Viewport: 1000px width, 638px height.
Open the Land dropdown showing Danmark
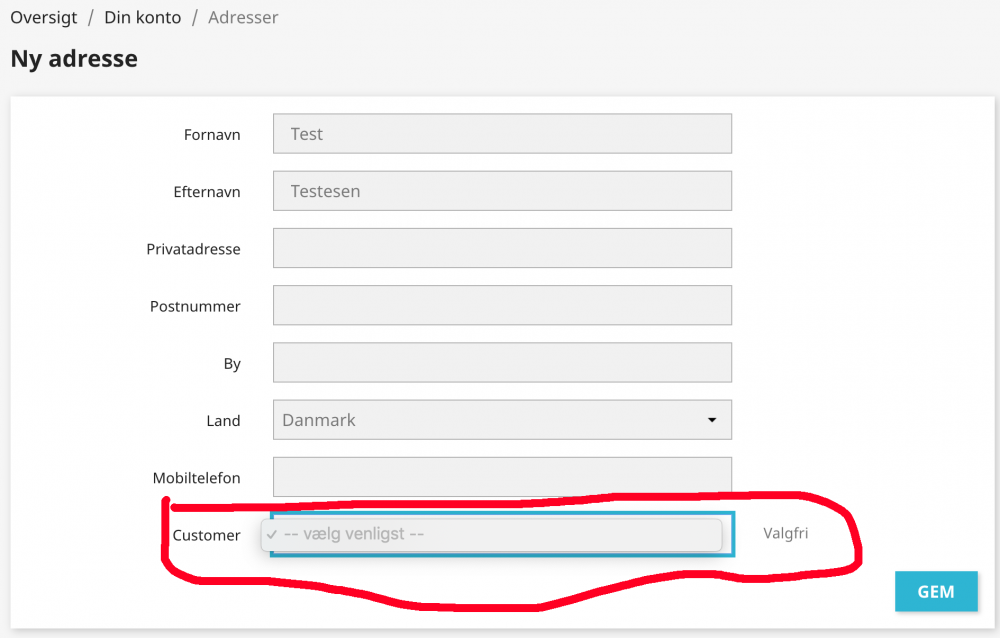point(502,420)
